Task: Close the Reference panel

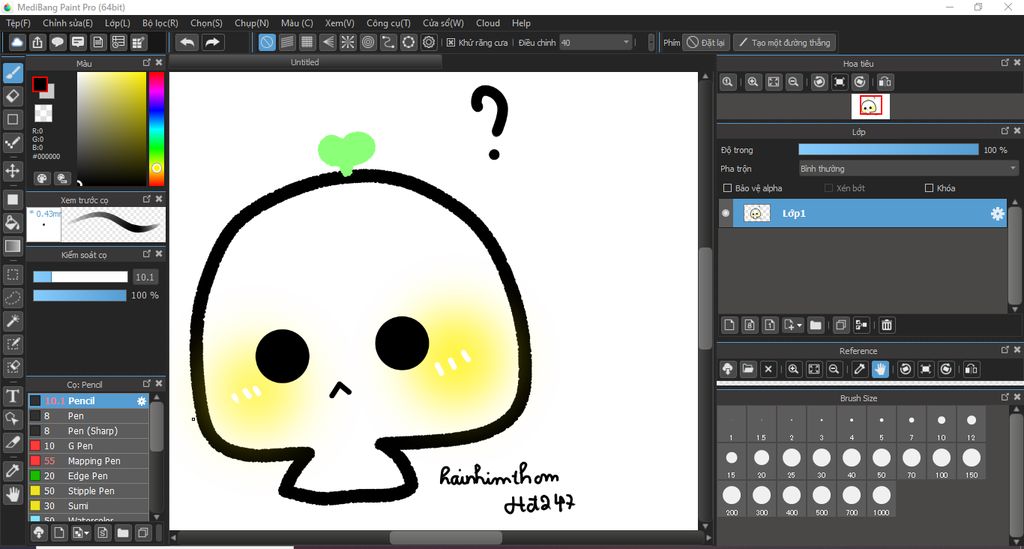Action: (1017, 350)
